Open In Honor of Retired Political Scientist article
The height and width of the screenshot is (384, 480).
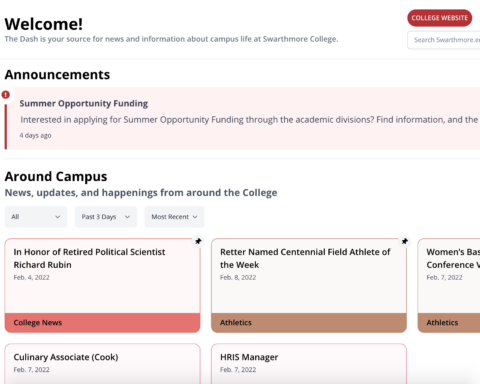pyautogui.click(x=89, y=258)
